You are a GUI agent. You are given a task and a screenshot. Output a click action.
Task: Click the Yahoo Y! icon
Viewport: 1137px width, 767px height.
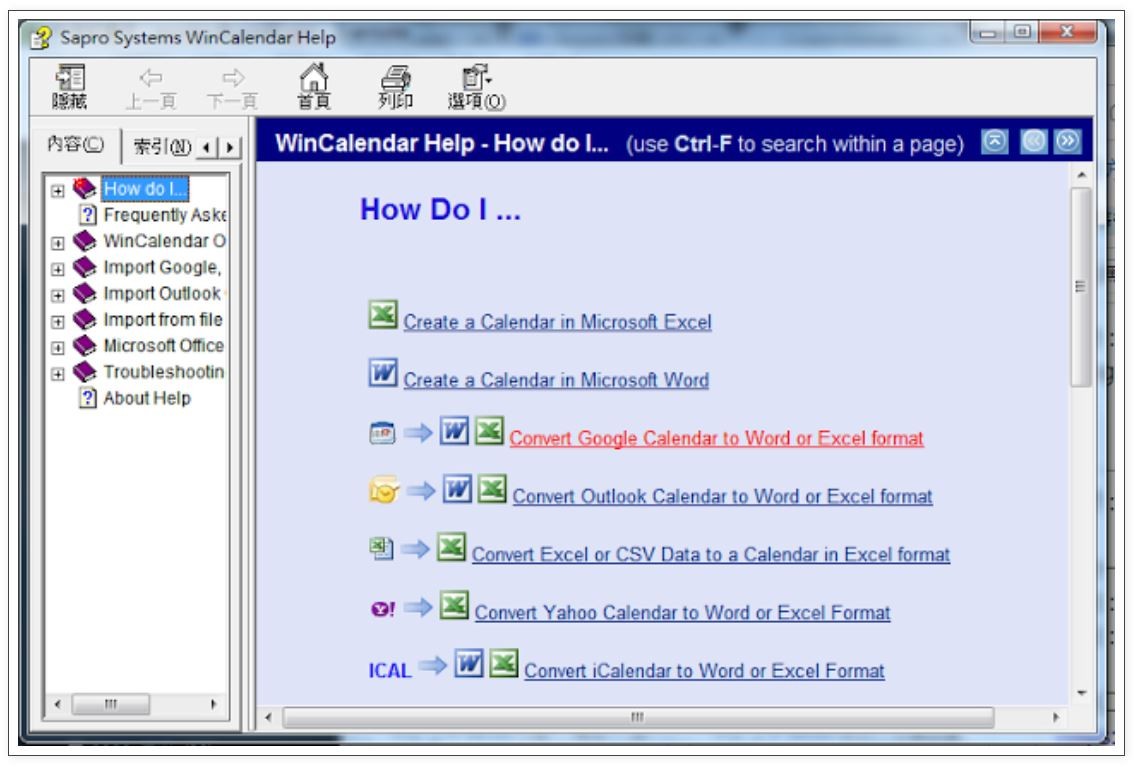(x=383, y=609)
